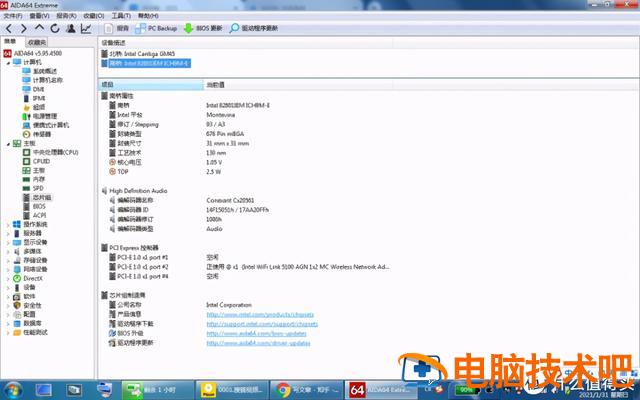Open the support.intel.com chipsets link
The height and width of the screenshot is (400, 640).
coord(262,324)
